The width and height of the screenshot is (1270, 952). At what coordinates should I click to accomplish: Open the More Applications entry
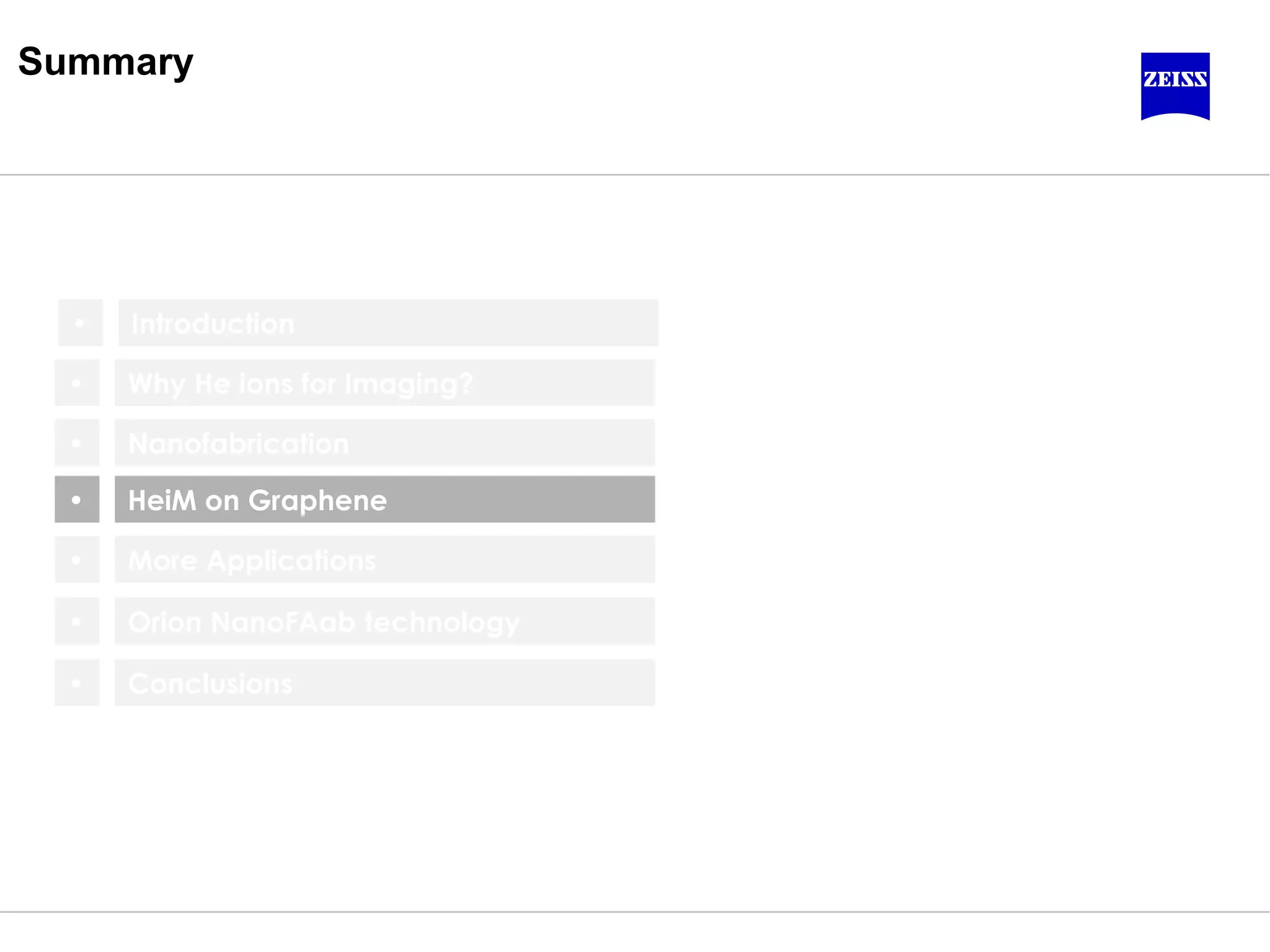384,560
